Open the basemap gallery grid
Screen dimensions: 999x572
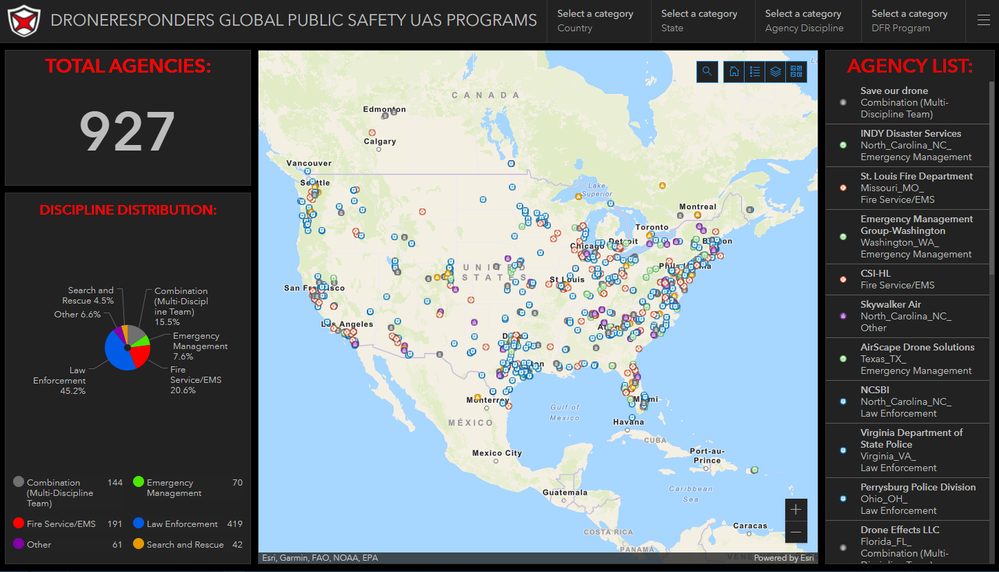[796, 72]
